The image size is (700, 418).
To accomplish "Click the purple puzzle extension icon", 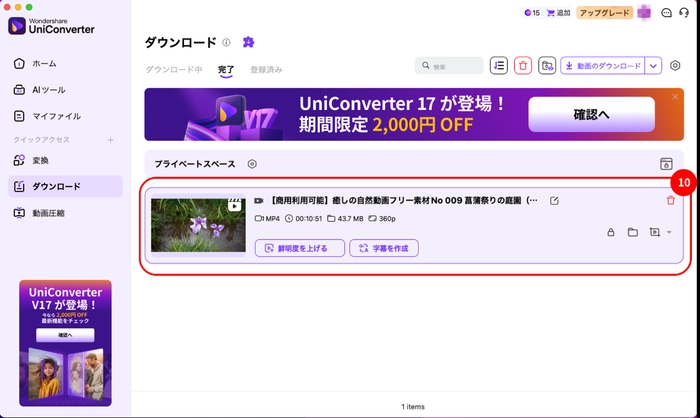I will [248, 42].
